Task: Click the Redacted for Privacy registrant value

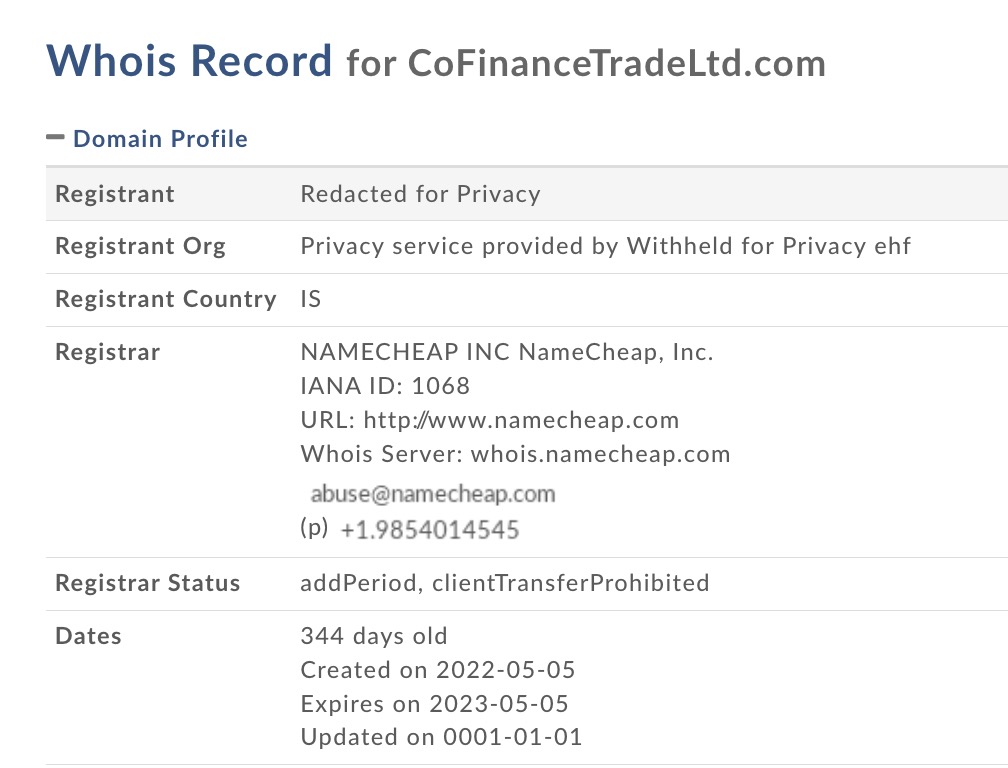Action: pyautogui.click(x=420, y=194)
